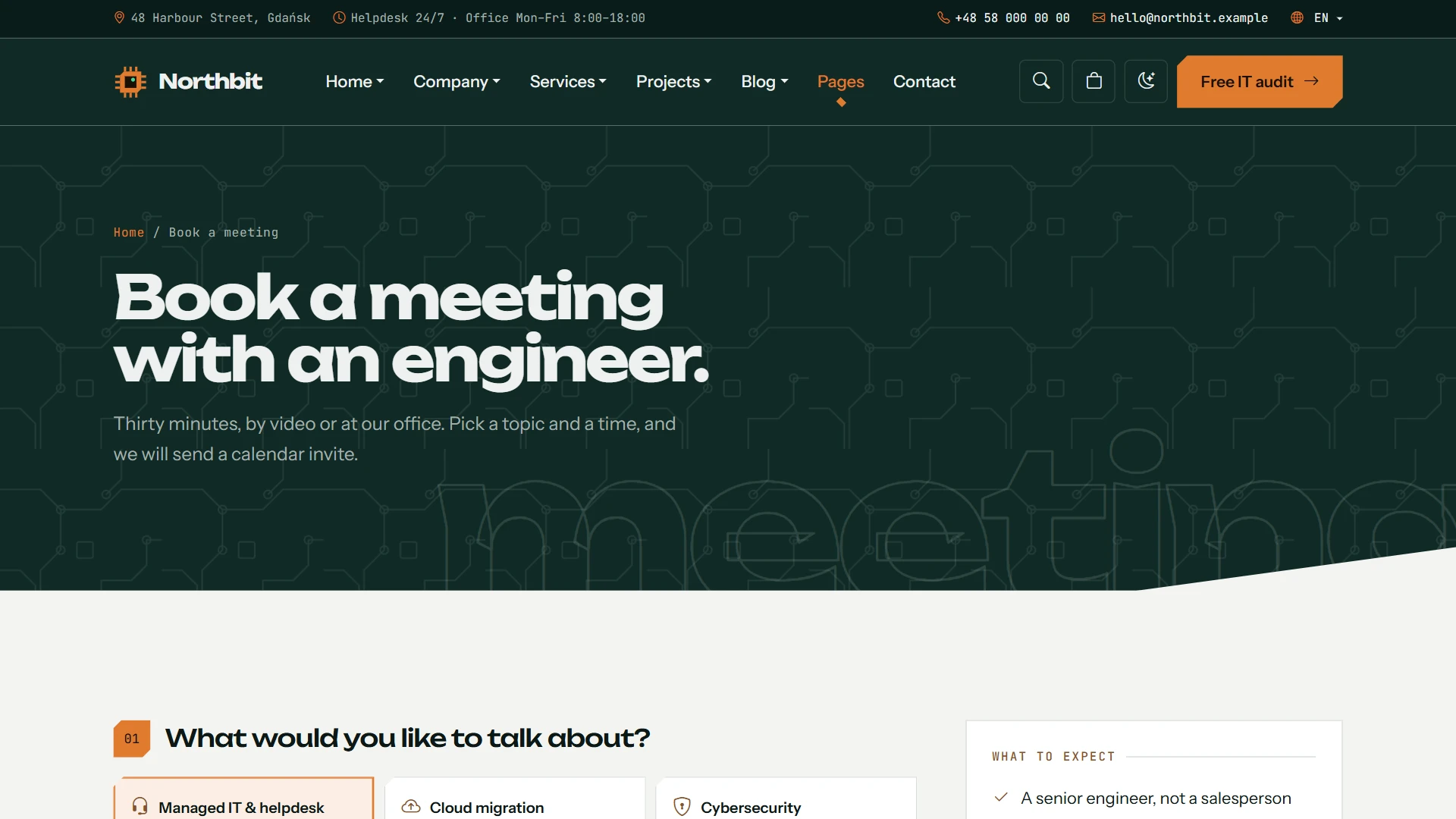Select the Cloud migration topic
Image resolution: width=1456 pixels, height=819 pixels.
pos(515,798)
